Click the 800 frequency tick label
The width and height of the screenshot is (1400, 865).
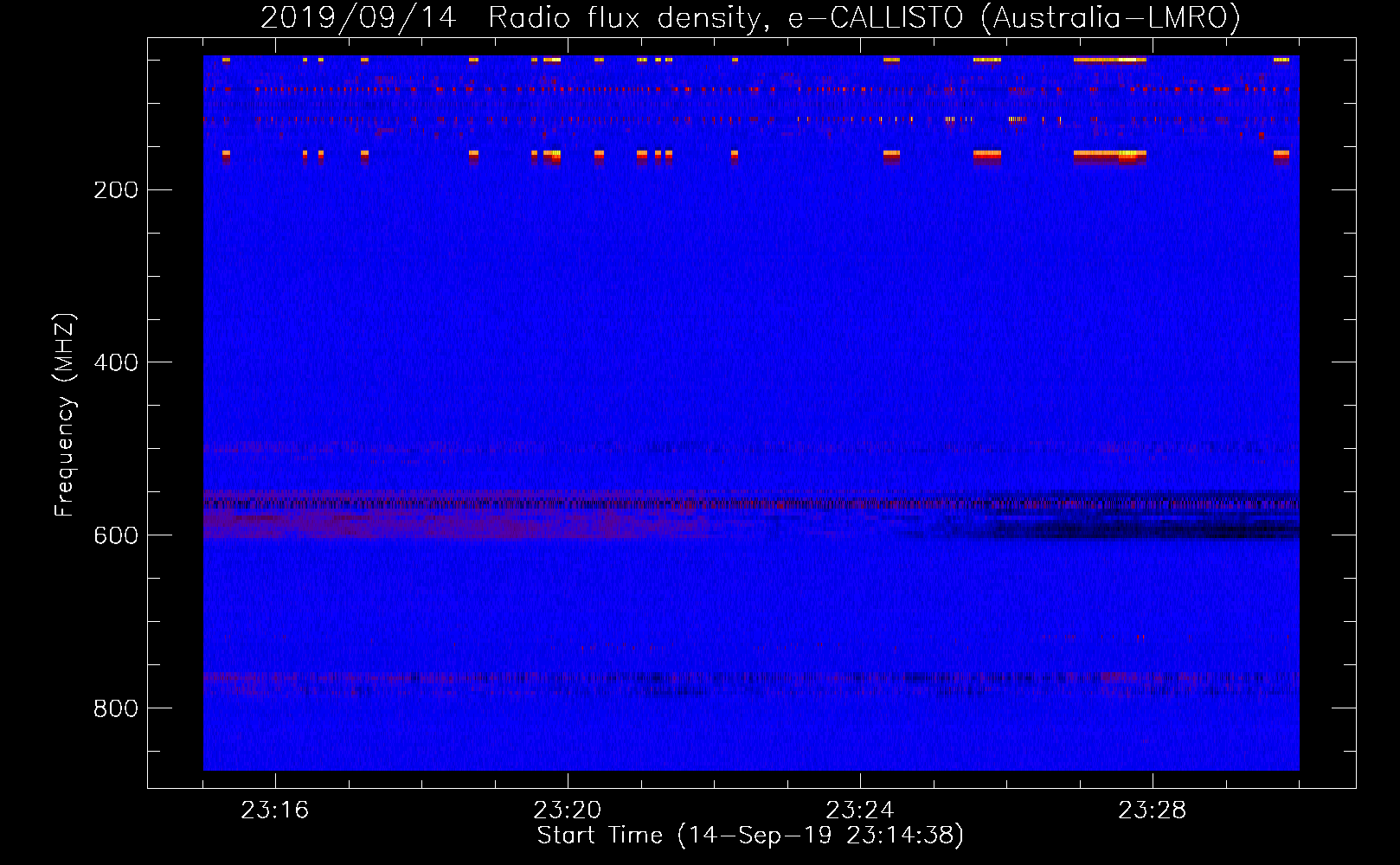116,709
